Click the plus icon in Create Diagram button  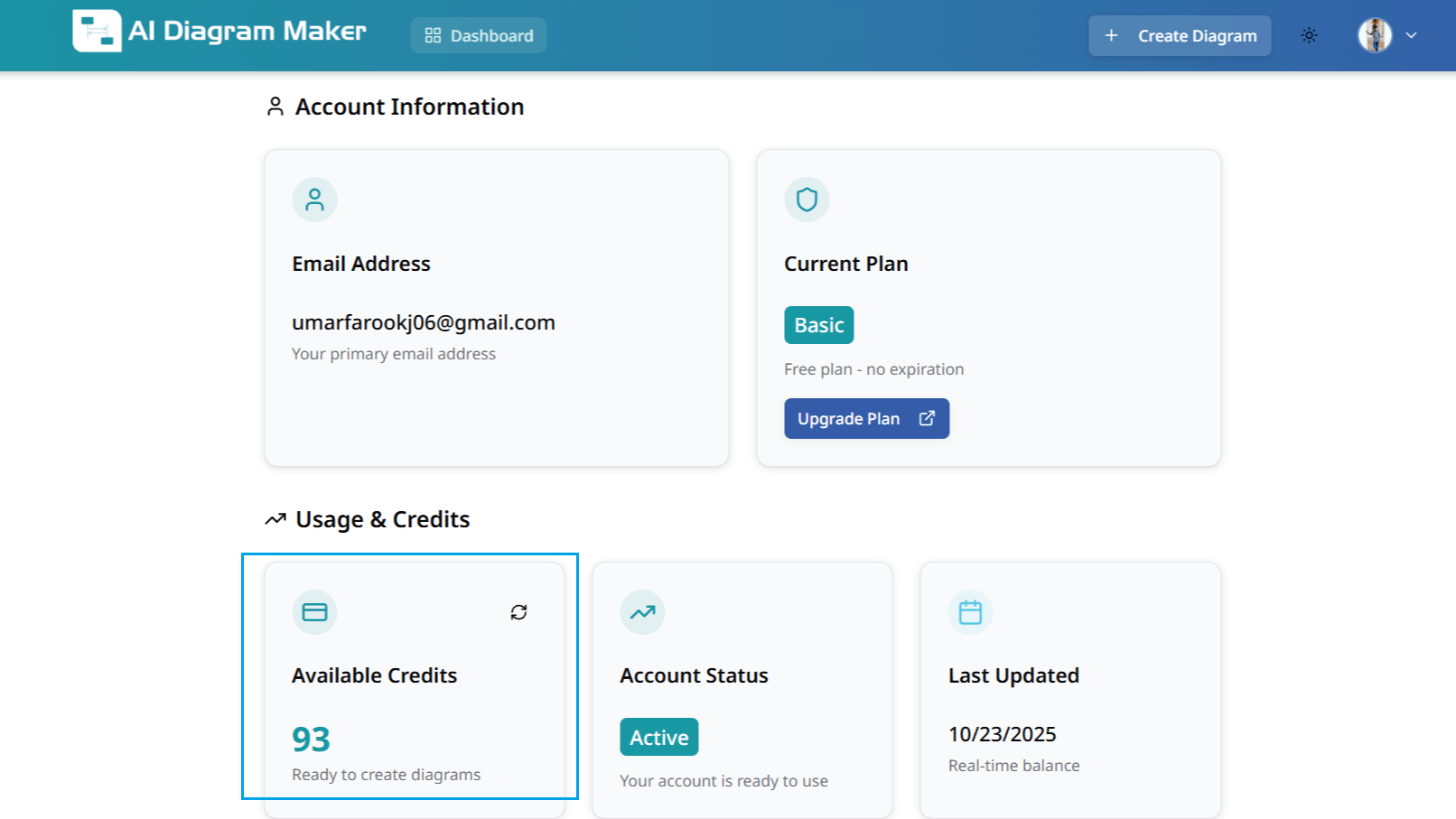[1112, 35]
